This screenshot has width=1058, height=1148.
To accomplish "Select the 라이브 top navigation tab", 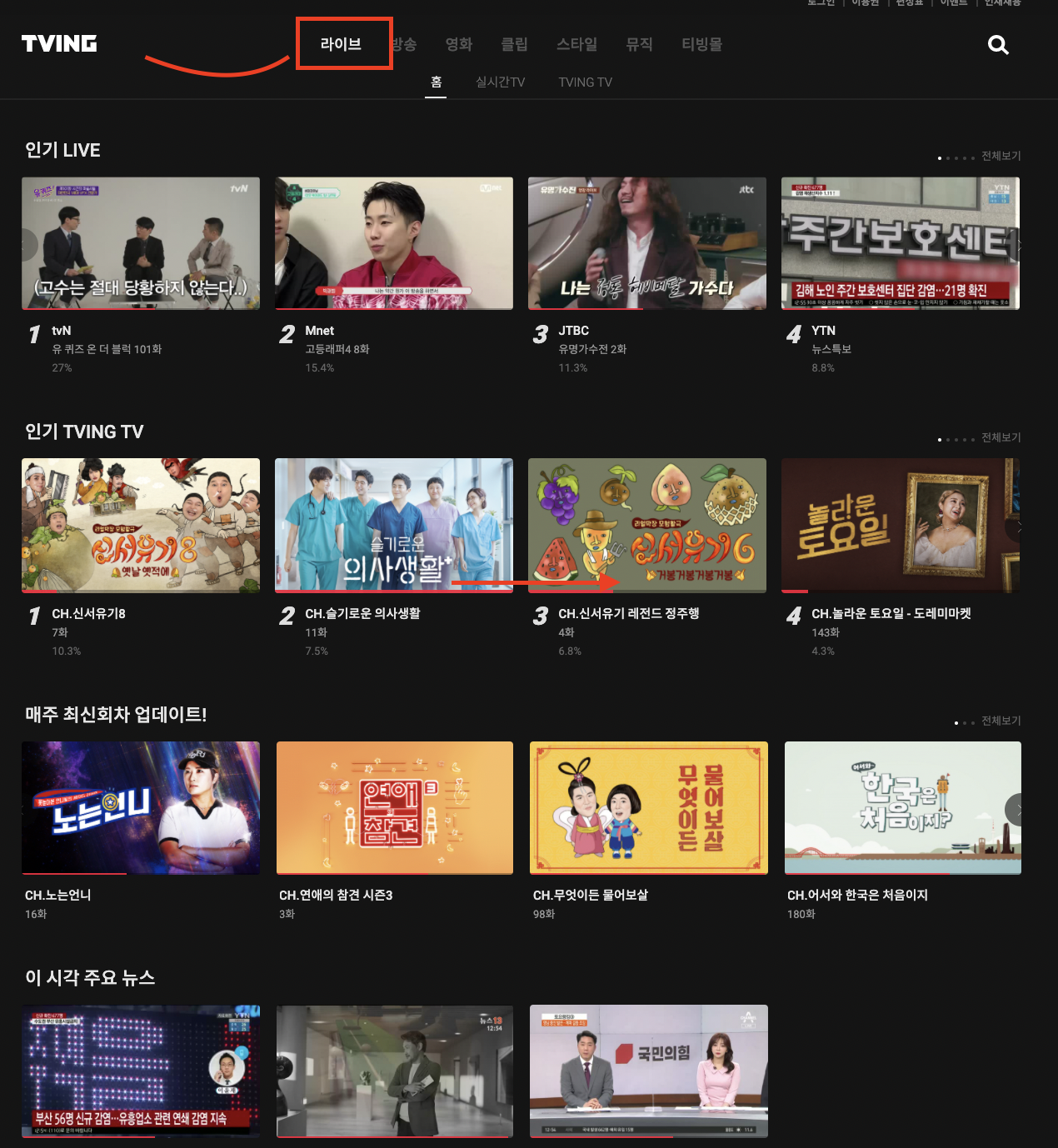I will (341, 44).
